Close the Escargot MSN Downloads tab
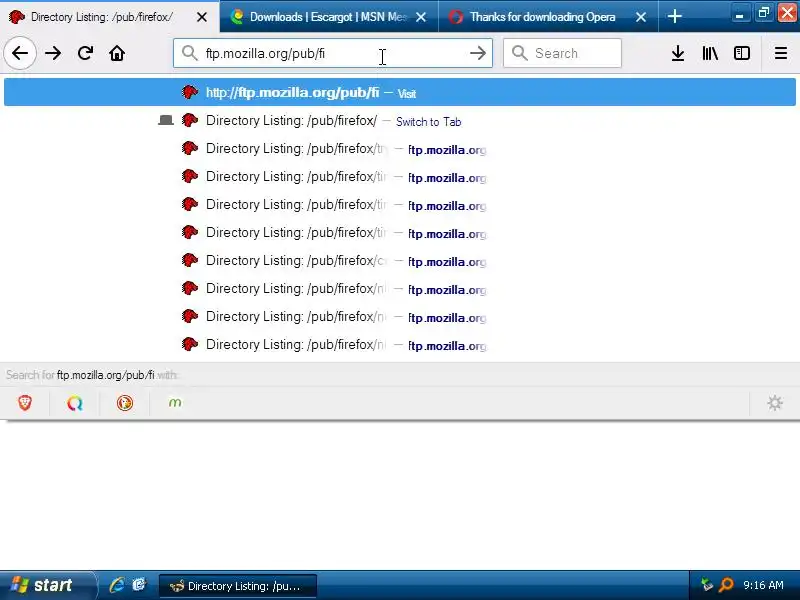800x600 pixels. (x=421, y=17)
